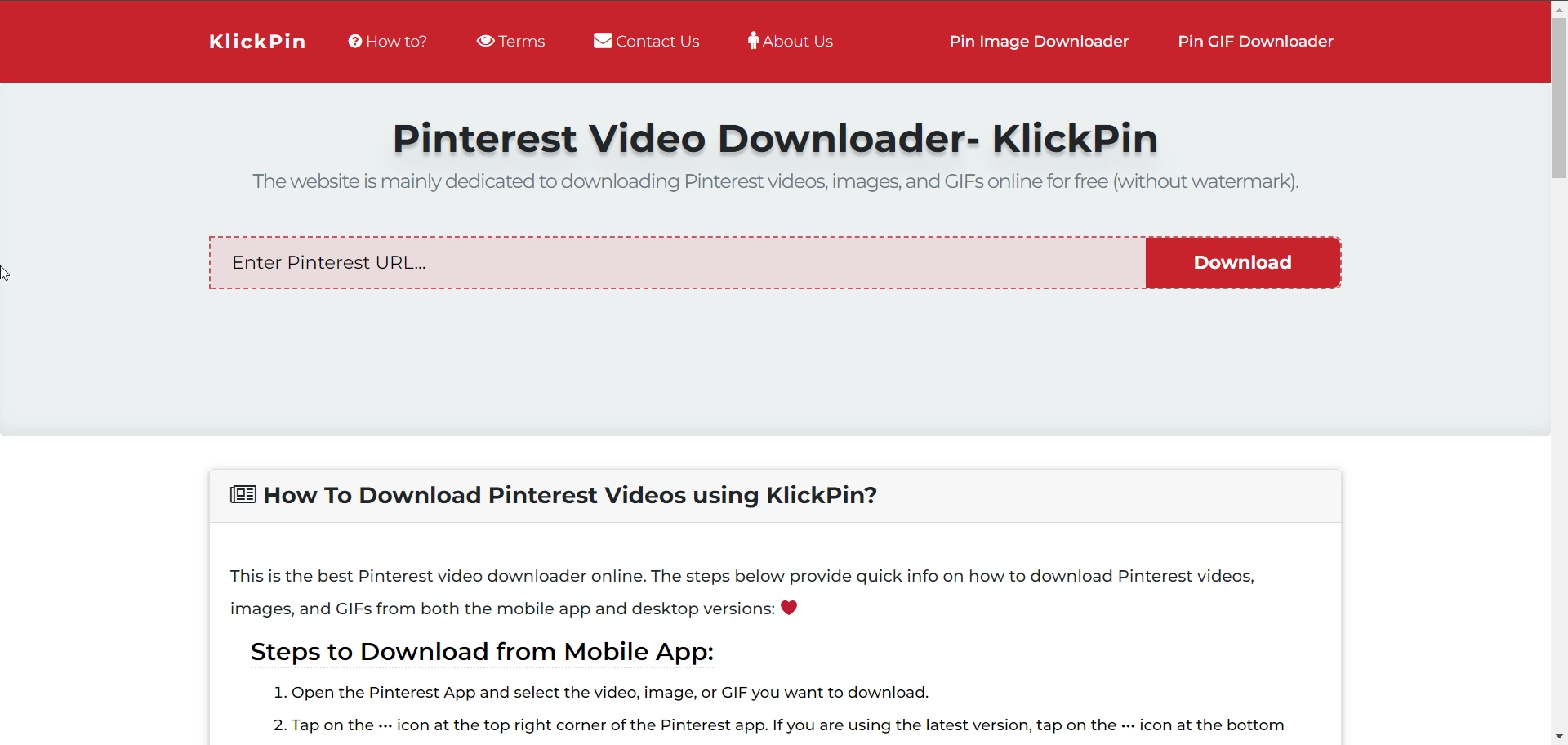Open the Terms page from the navbar
This screenshot has width=1568, height=745.
click(x=521, y=40)
